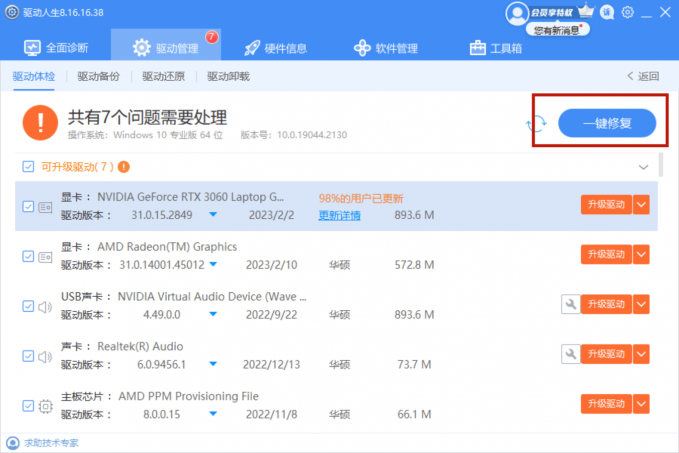
Task: Click the red 7 notification badge
Action: [211, 37]
